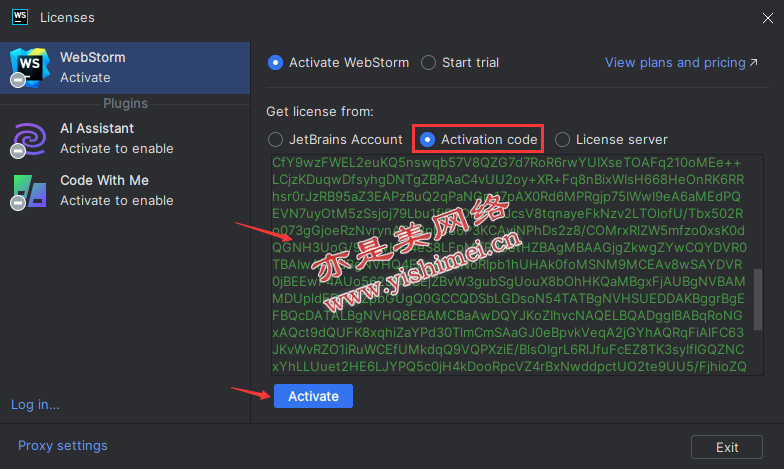784x469 pixels.
Task: Click the Code With Me plugin icon
Action: [x=30, y=192]
